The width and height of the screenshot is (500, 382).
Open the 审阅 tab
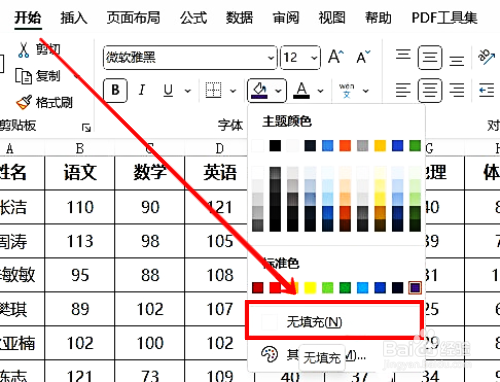286,18
